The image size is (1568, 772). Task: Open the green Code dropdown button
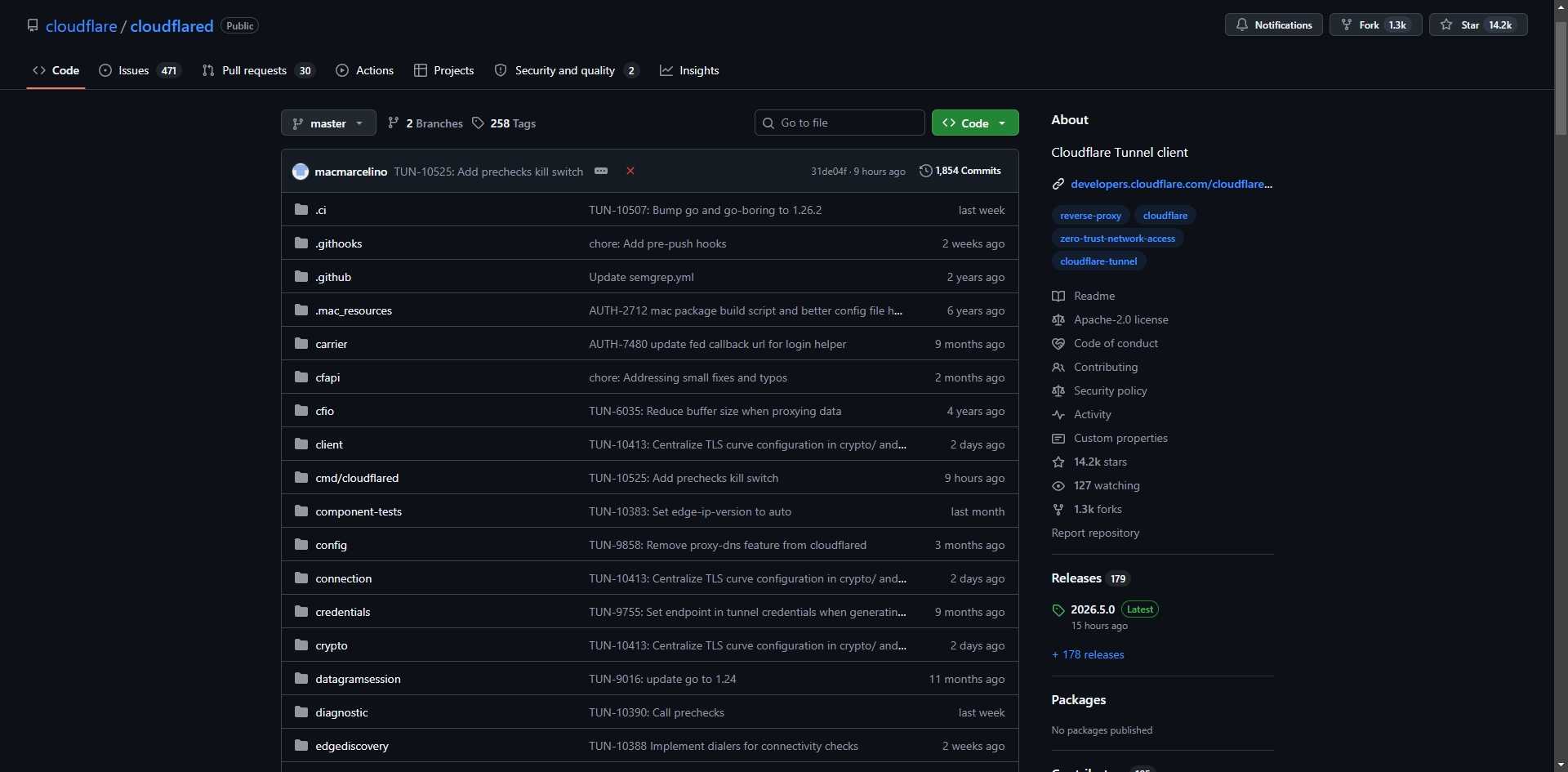[975, 123]
